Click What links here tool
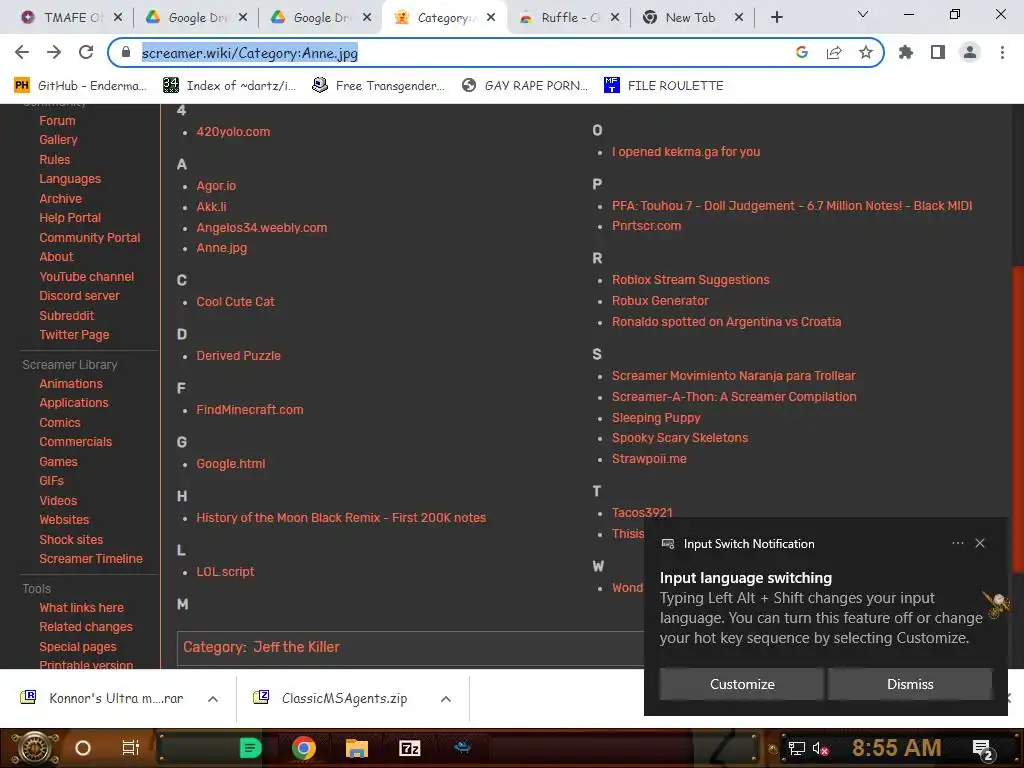Image resolution: width=1024 pixels, height=768 pixels. click(x=81, y=607)
